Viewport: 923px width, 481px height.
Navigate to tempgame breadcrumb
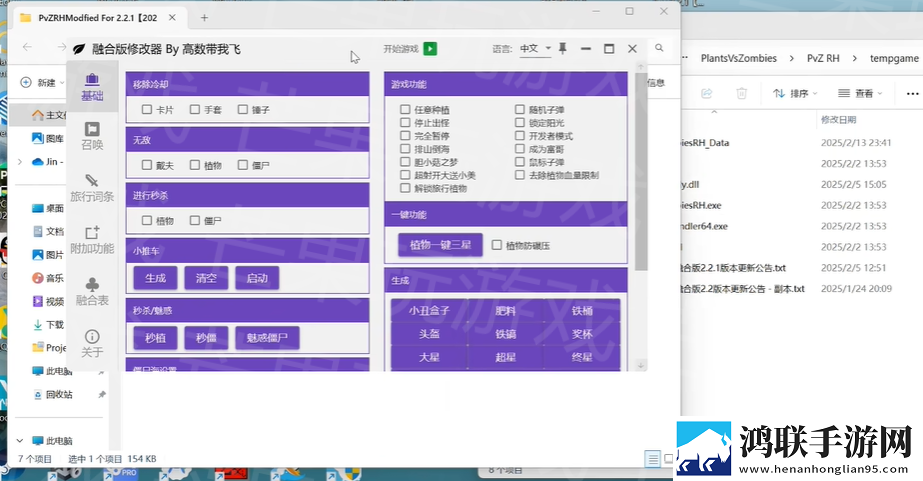click(894, 58)
